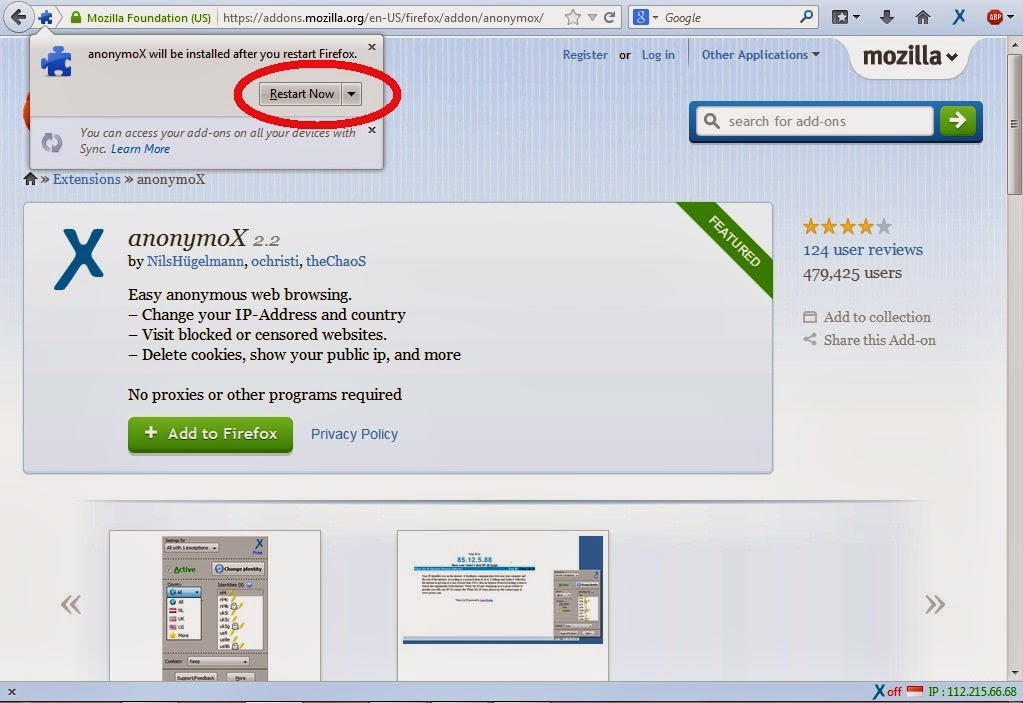
Task: Click the anonymoX X icon in toolbar
Action: click(x=959, y=18)
